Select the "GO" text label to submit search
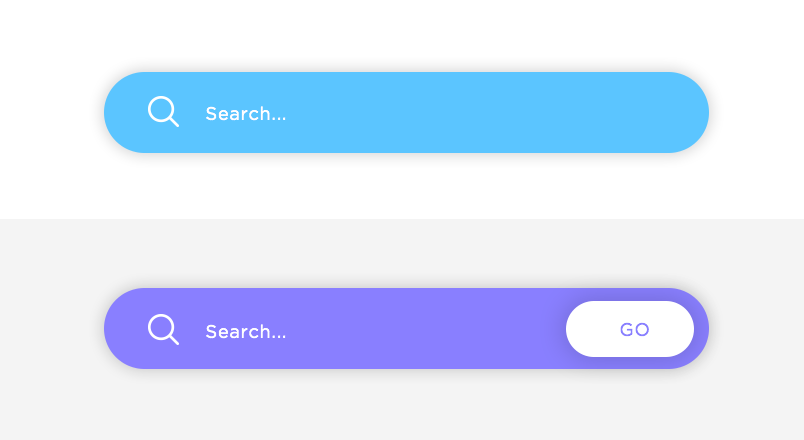Screen dimensions: 804x440 pyautogui.click(x=634, y=330)
